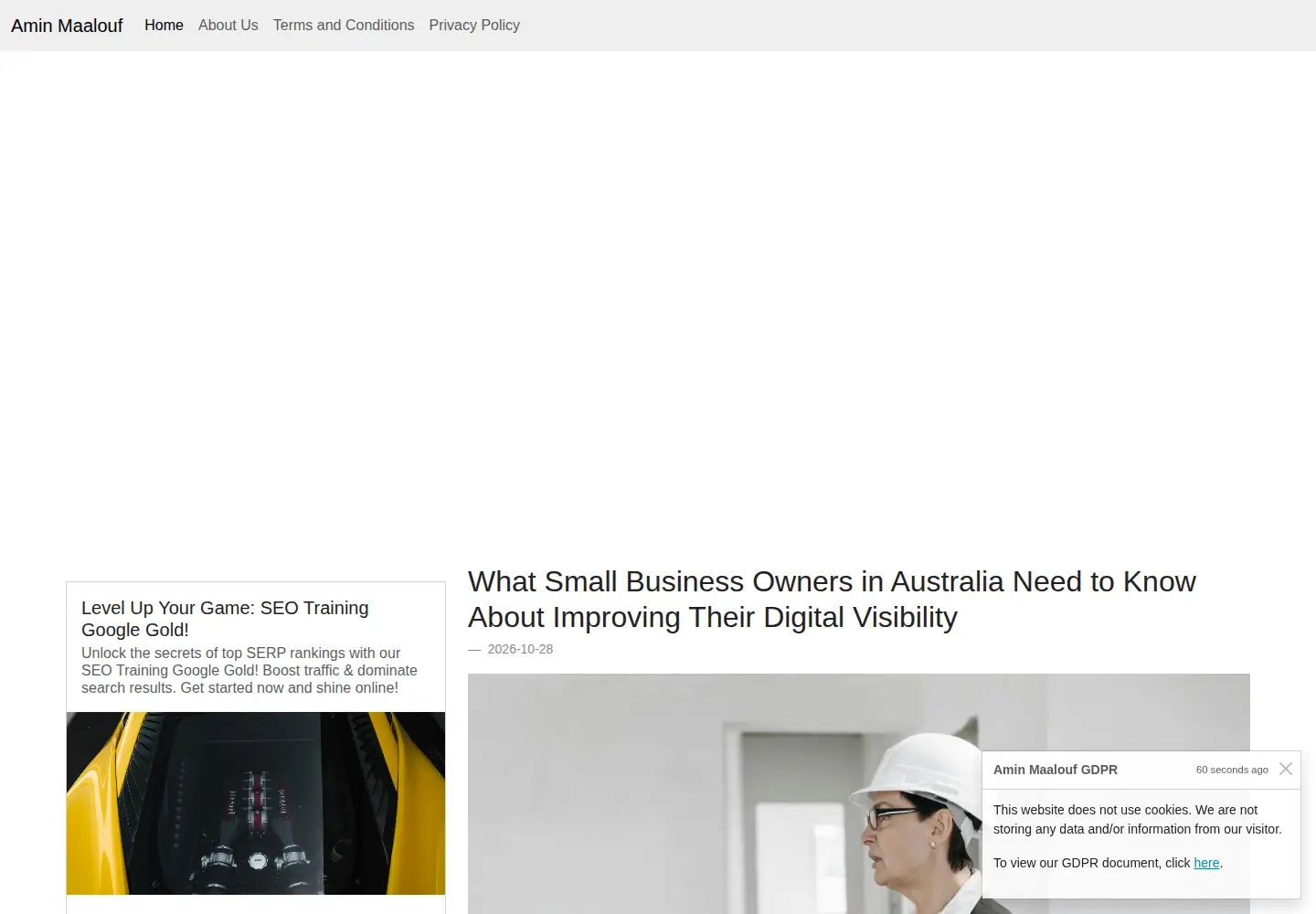The height and width of the screenshot is (914, 1316).
Task: Select the article date 2026-10-28
Action: (x=520, y=649)
